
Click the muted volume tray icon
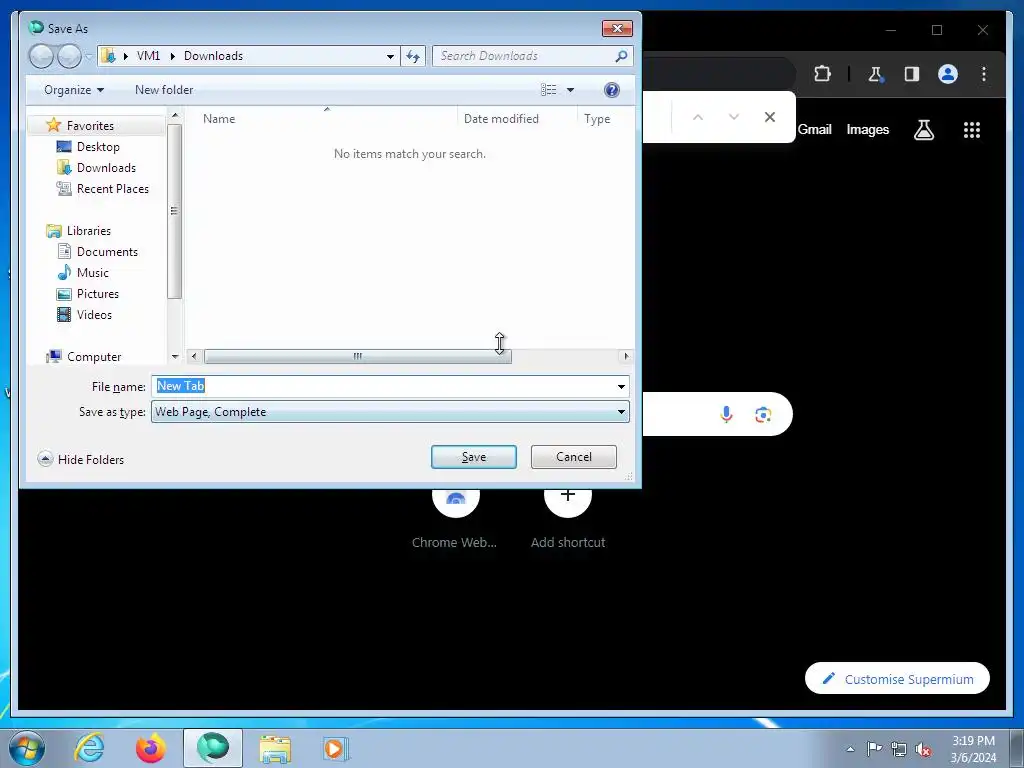click(923, 749)
